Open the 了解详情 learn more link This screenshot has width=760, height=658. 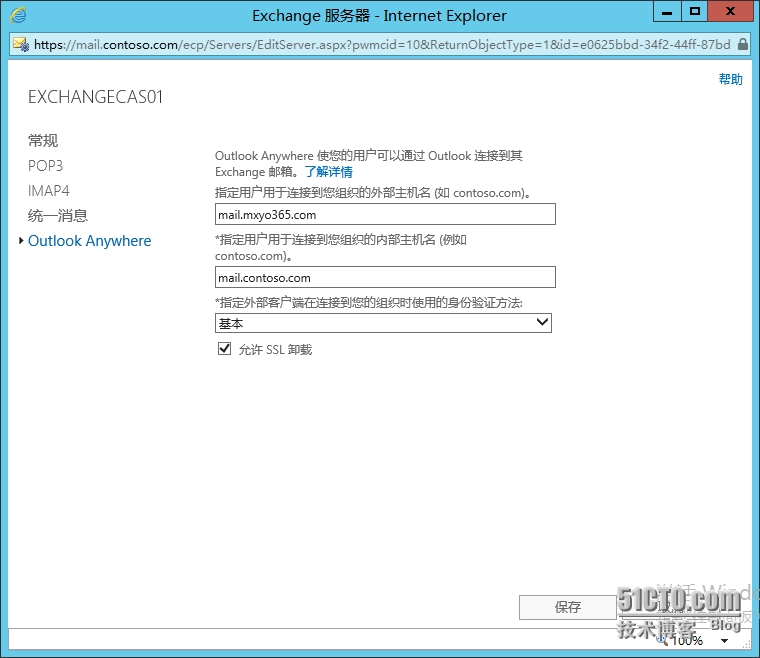(x=328, y=172)
